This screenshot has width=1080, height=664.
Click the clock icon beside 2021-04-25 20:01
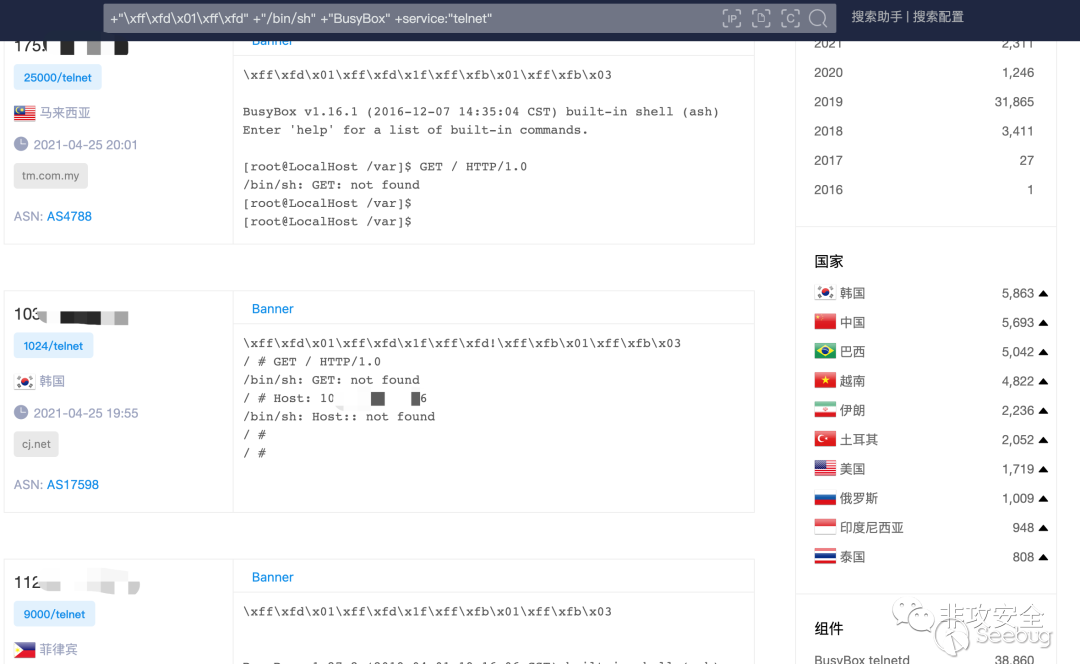pos(21,144)
